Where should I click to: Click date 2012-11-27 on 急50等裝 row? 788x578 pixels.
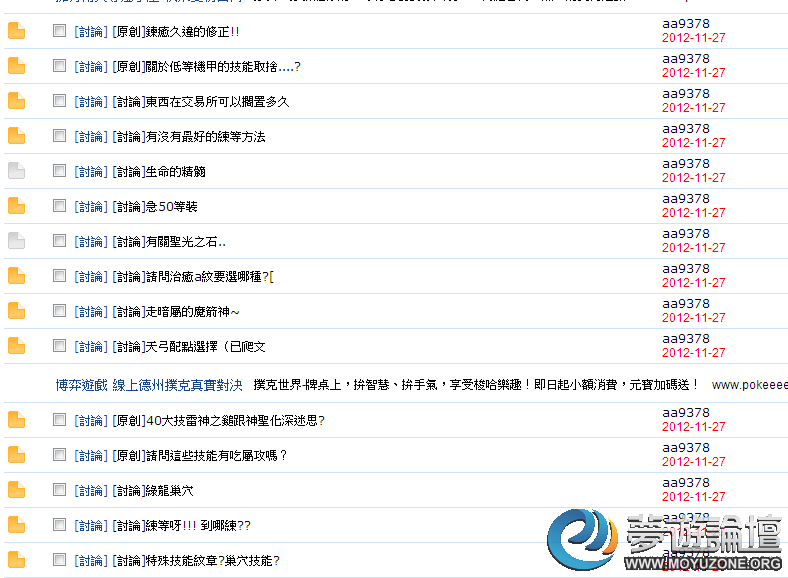point(694,213)
